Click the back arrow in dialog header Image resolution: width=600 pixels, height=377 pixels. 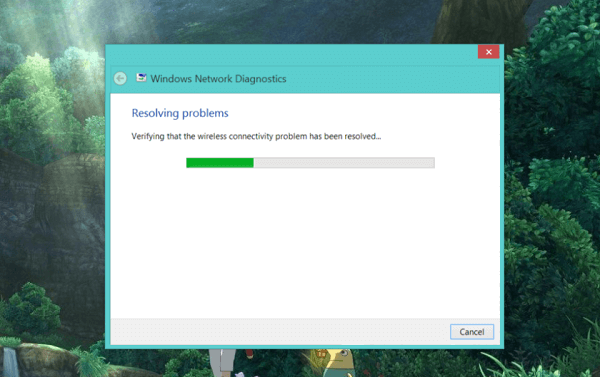[120, 78]
